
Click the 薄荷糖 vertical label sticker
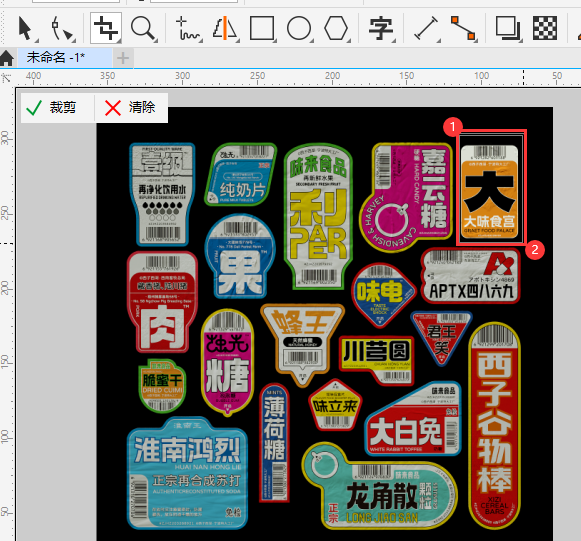coord(274,443)
